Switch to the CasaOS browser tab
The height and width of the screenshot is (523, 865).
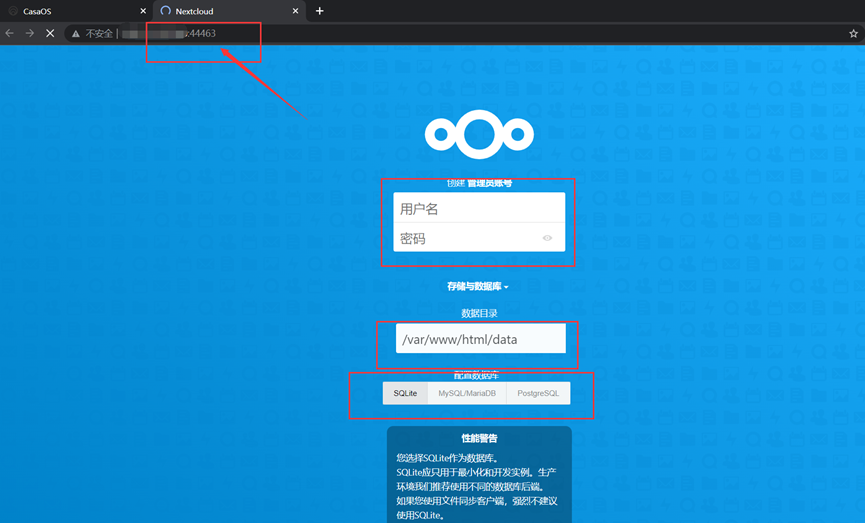point(76,11)
